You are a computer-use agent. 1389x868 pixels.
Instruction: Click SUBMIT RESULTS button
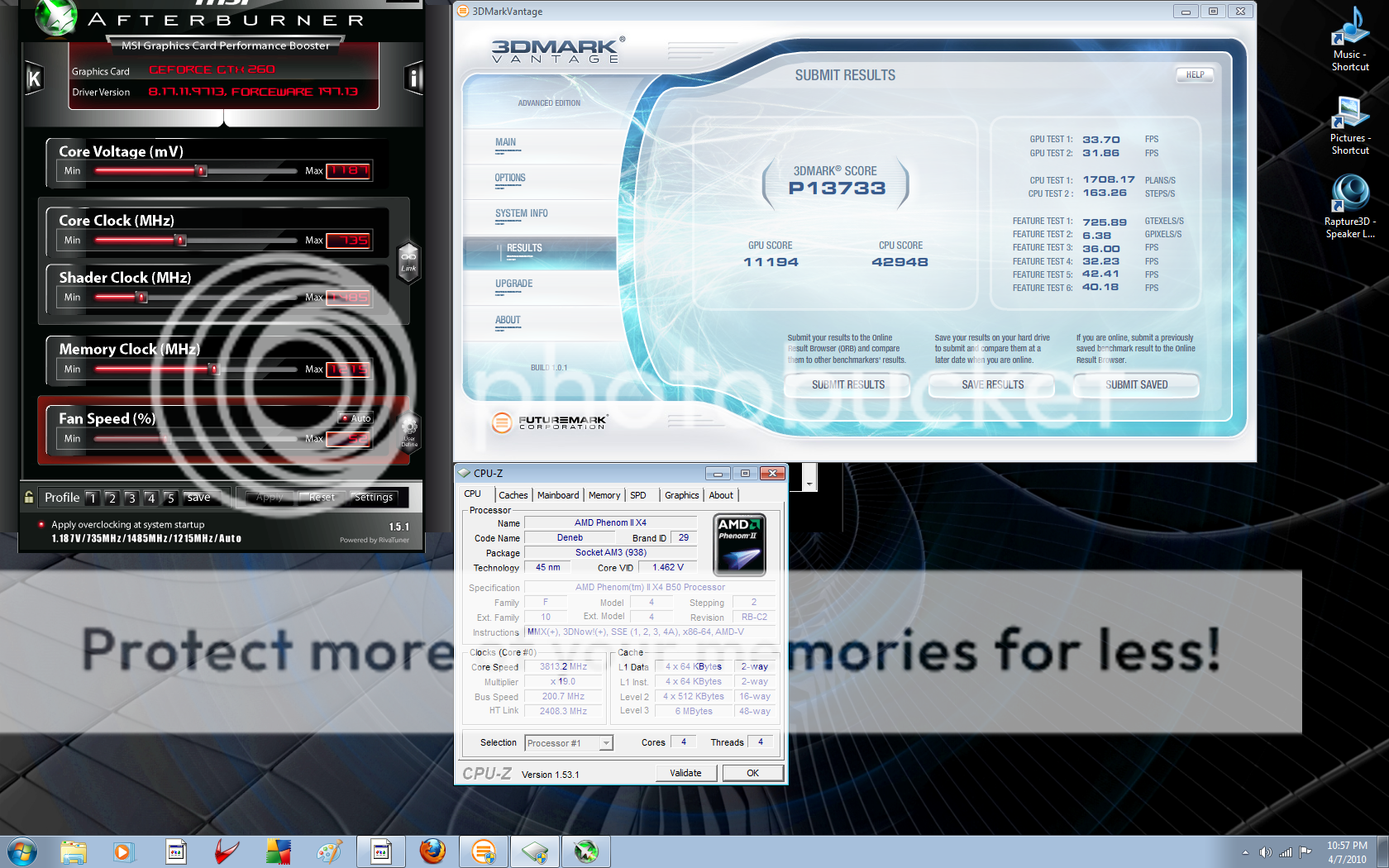tap(847, 385)
